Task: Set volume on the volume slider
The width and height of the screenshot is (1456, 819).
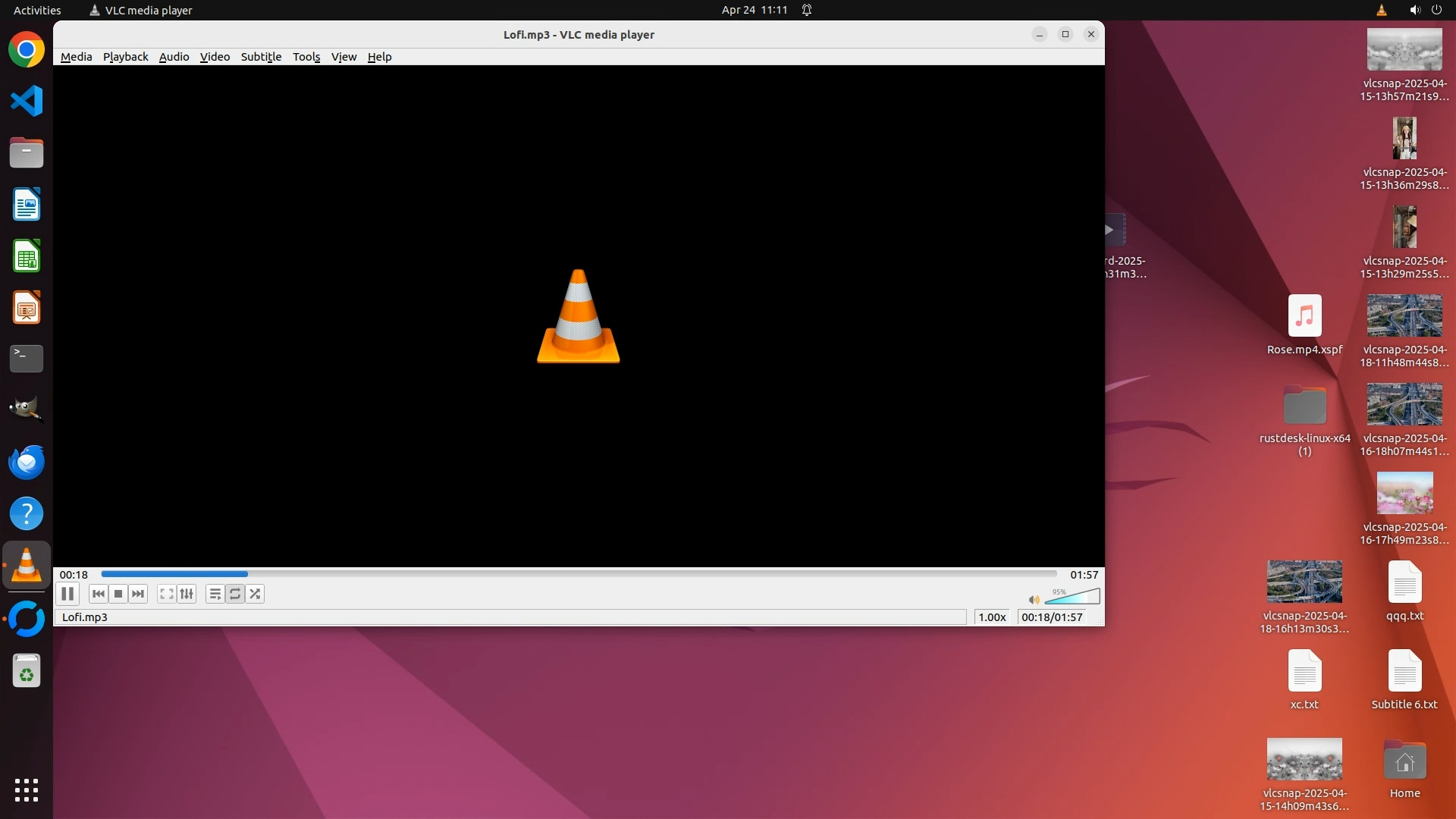Action: point(1072,597)
